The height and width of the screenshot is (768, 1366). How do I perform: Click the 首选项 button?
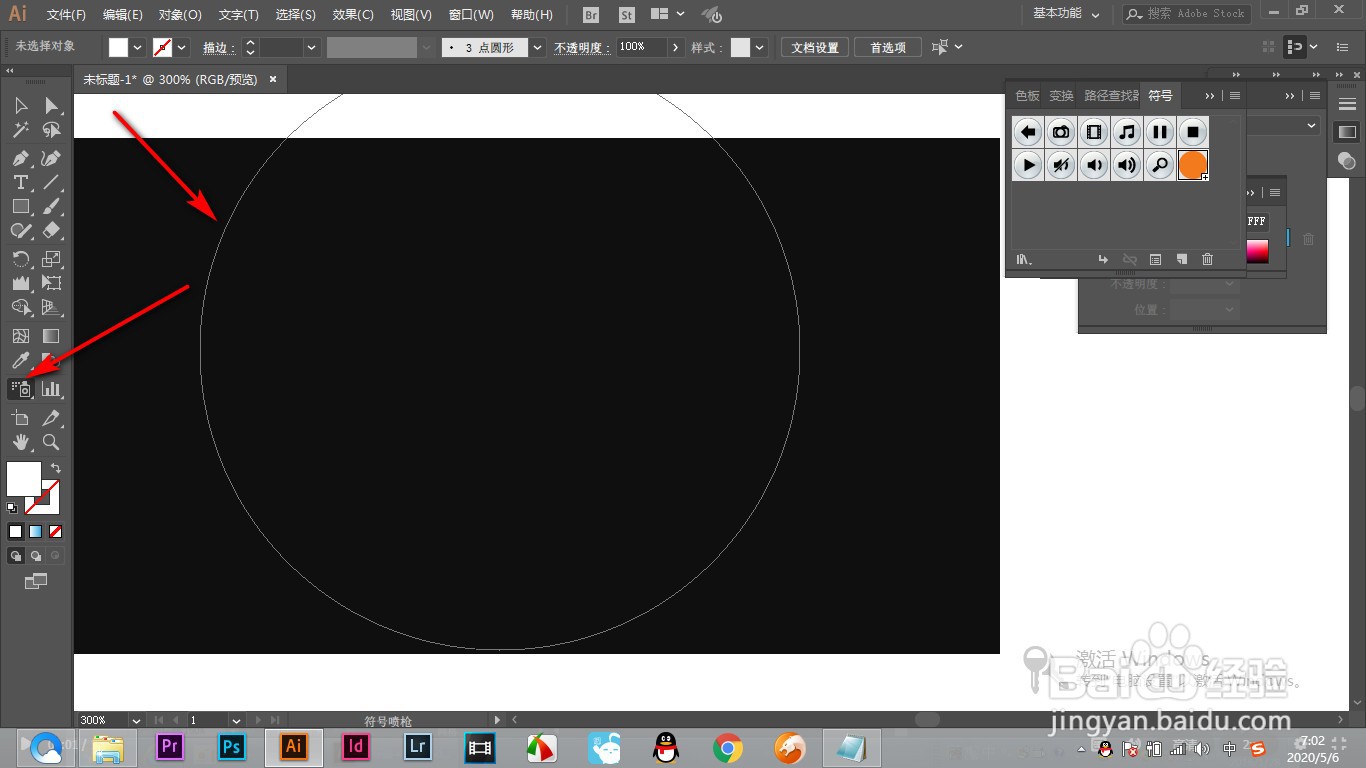[x=888, y=47]
